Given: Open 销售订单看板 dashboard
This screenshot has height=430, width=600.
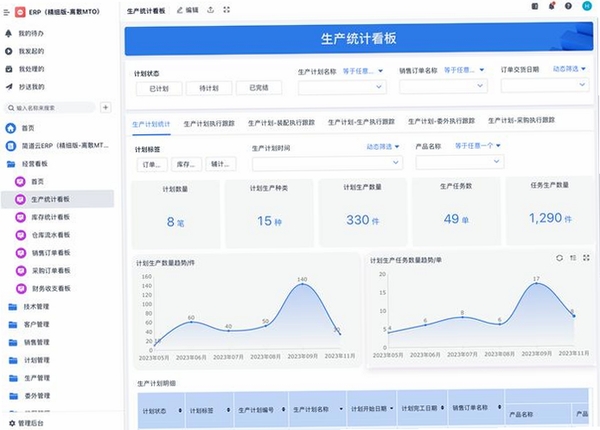Looking at the screenshot, I should click(43, 253).
